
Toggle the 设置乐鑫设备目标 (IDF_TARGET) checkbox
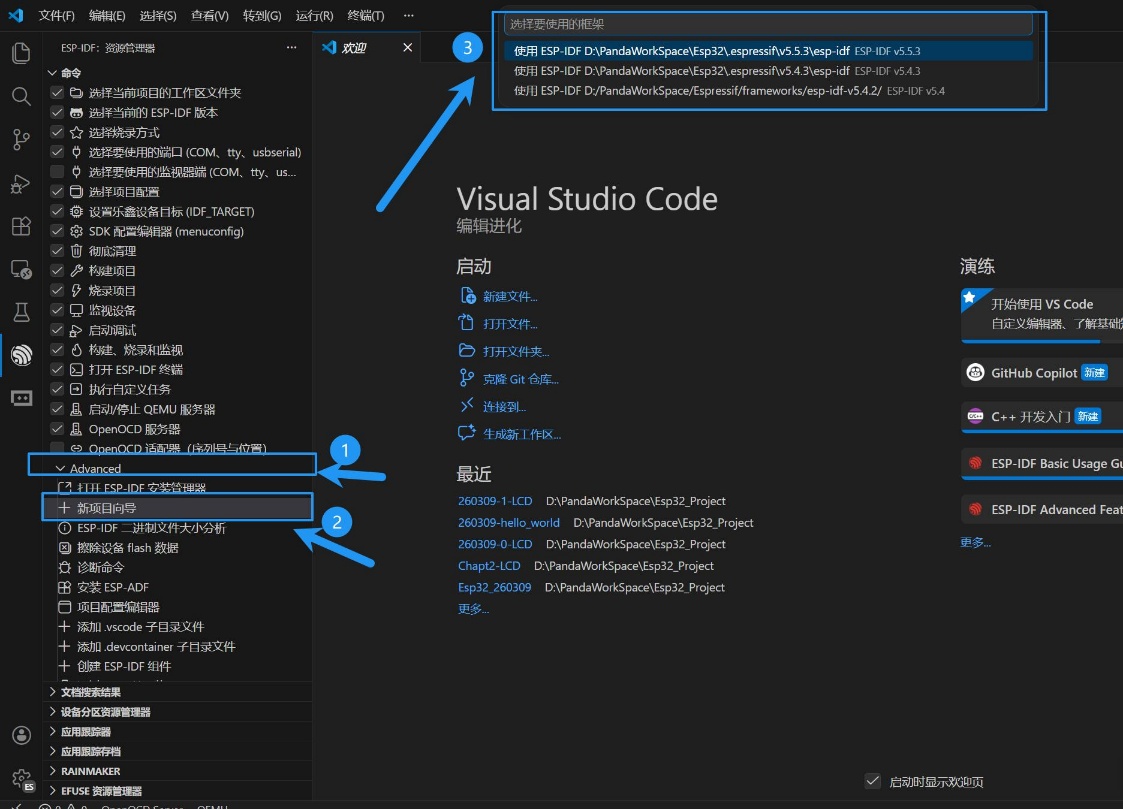pyautogui.click(x=57, y=211)
